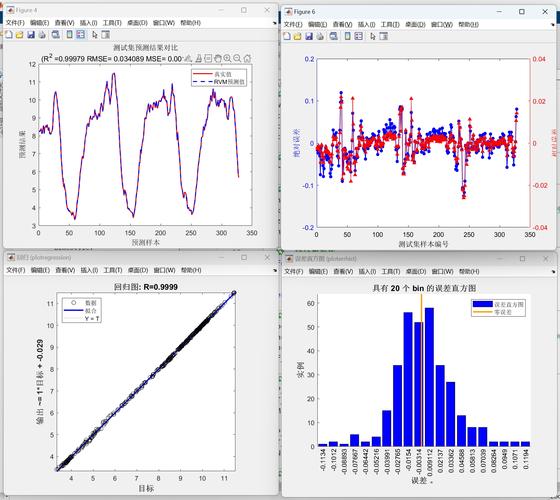Image resolution: width=560 pixels, height=500 pixels.
Task: Enable the Edit Plot arrow in Figure 6's toolbar
Action: 373,36
